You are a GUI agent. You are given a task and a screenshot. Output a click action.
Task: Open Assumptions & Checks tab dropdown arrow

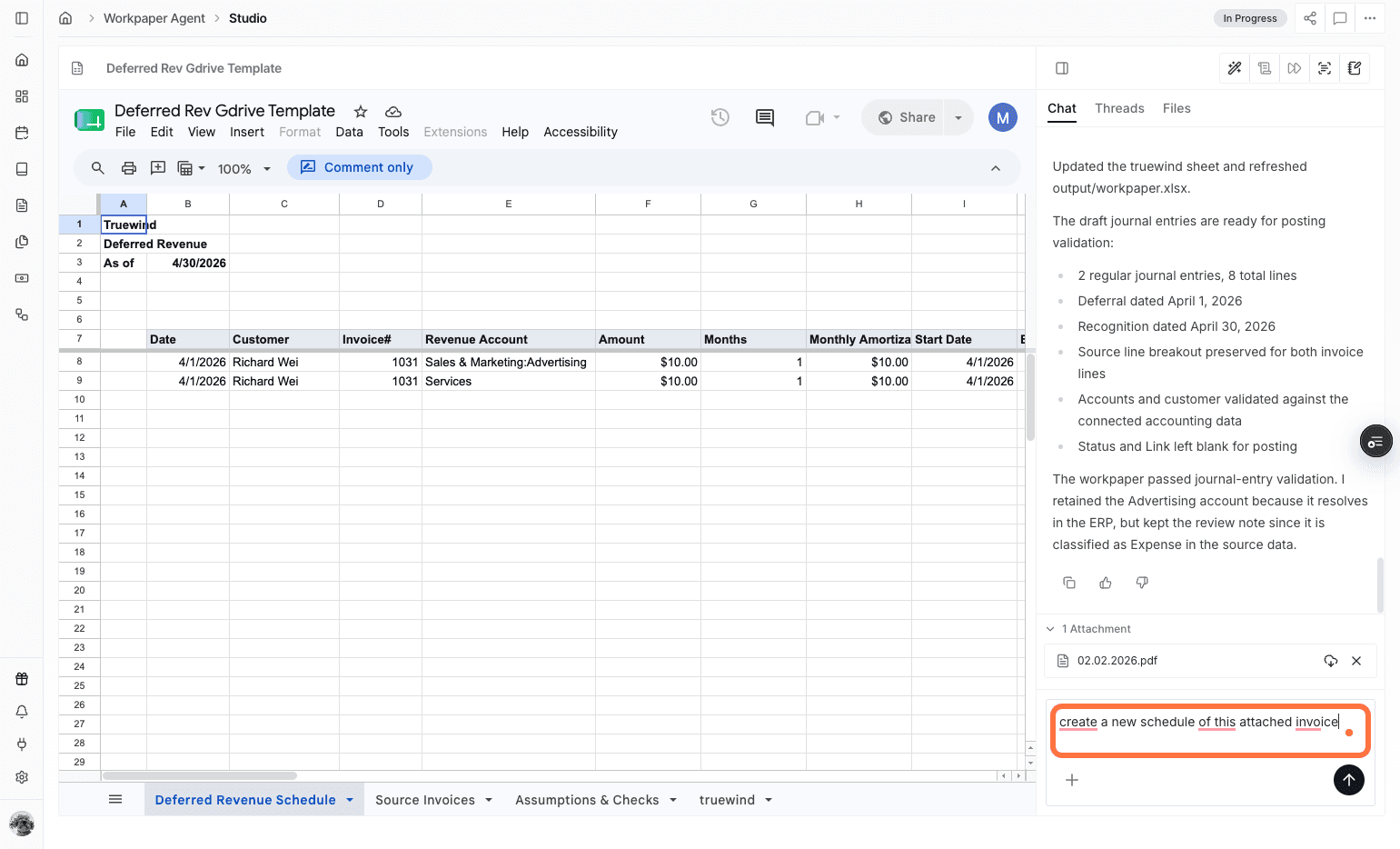tap(673, 800)
